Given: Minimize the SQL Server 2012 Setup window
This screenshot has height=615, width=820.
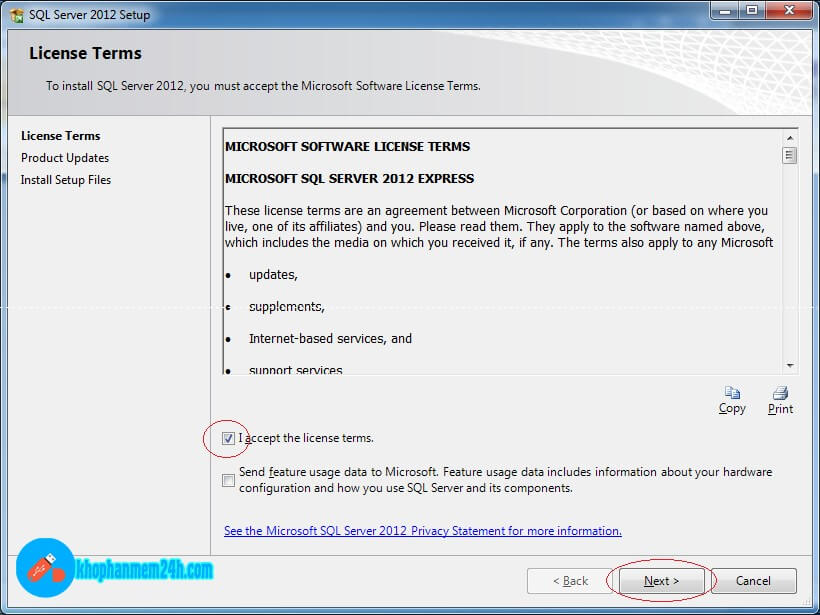Looking at the screenshot, I should pyautogui.click(x=722, y=10).
